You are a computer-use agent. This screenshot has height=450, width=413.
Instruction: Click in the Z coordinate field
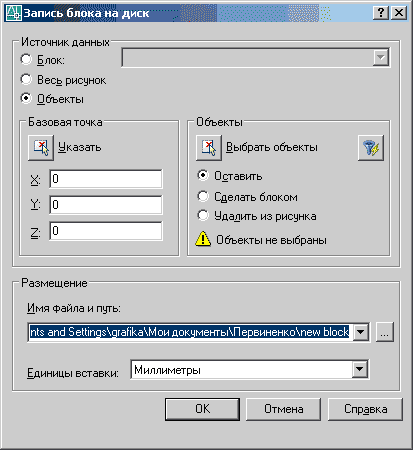pos(106,231)
